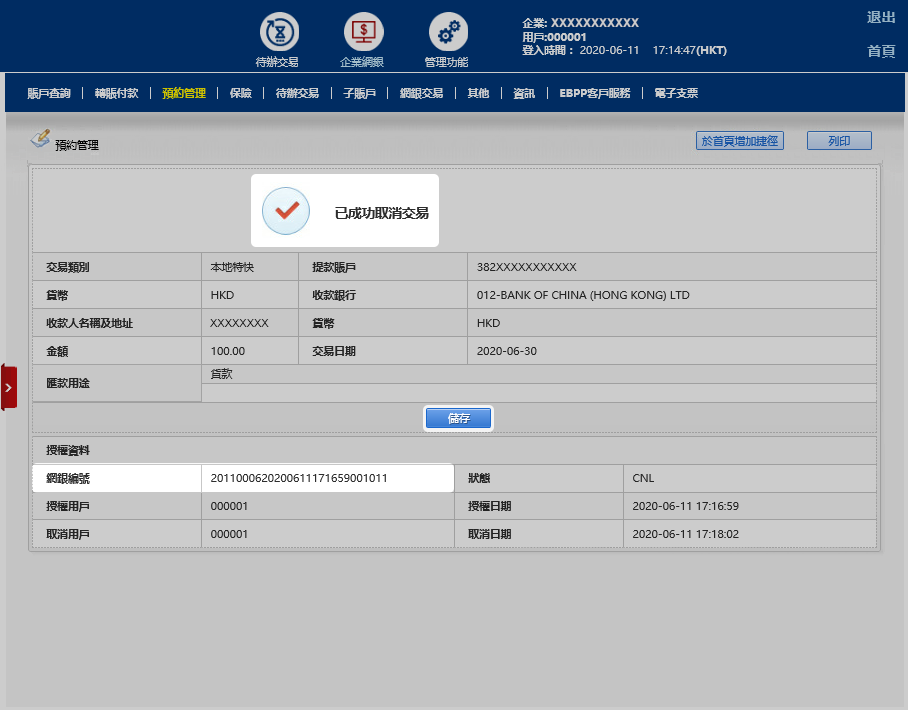Click the 退出 logout link
Image resolution: width=908 pixels, height=710 pixels.
(881, 17)
